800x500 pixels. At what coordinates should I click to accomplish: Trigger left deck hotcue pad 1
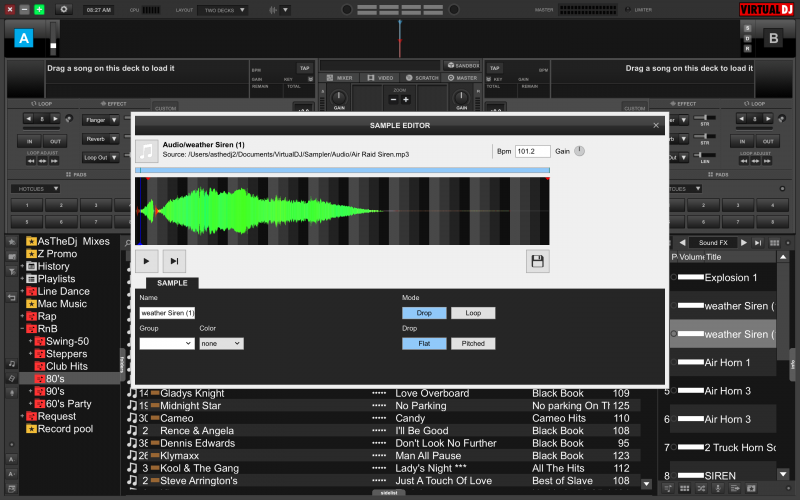[27, 205]
